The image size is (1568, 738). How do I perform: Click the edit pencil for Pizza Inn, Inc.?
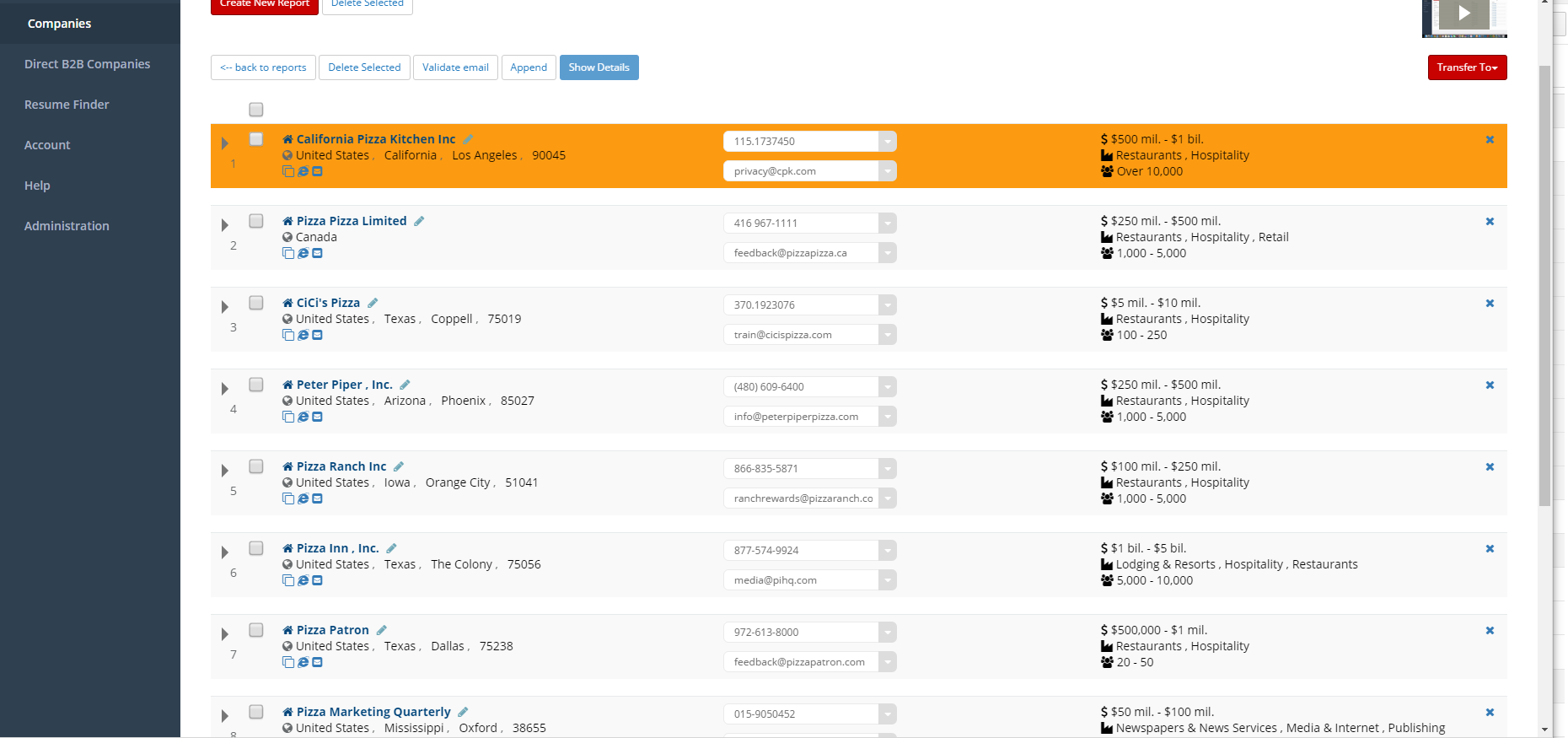tap(391, 548)
